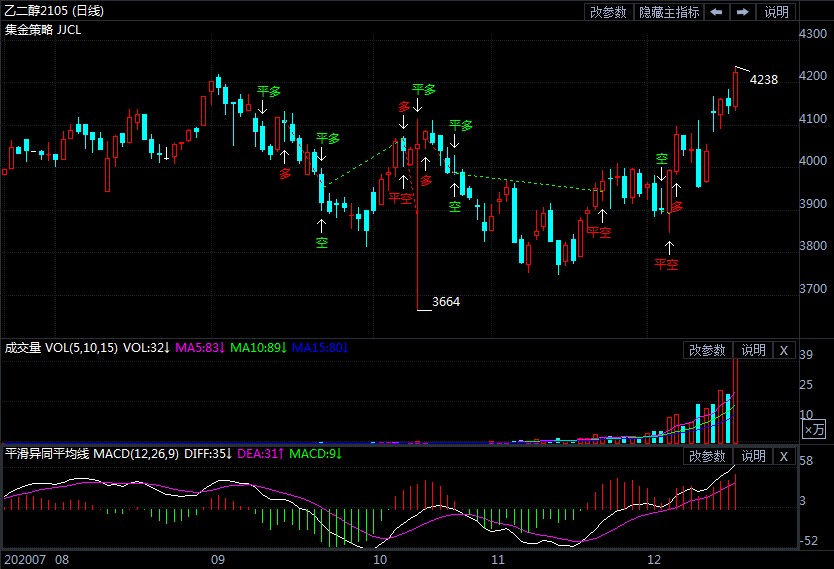Close the volume panel with X
Screen dimensions: 834x569
tap(783, 350)
